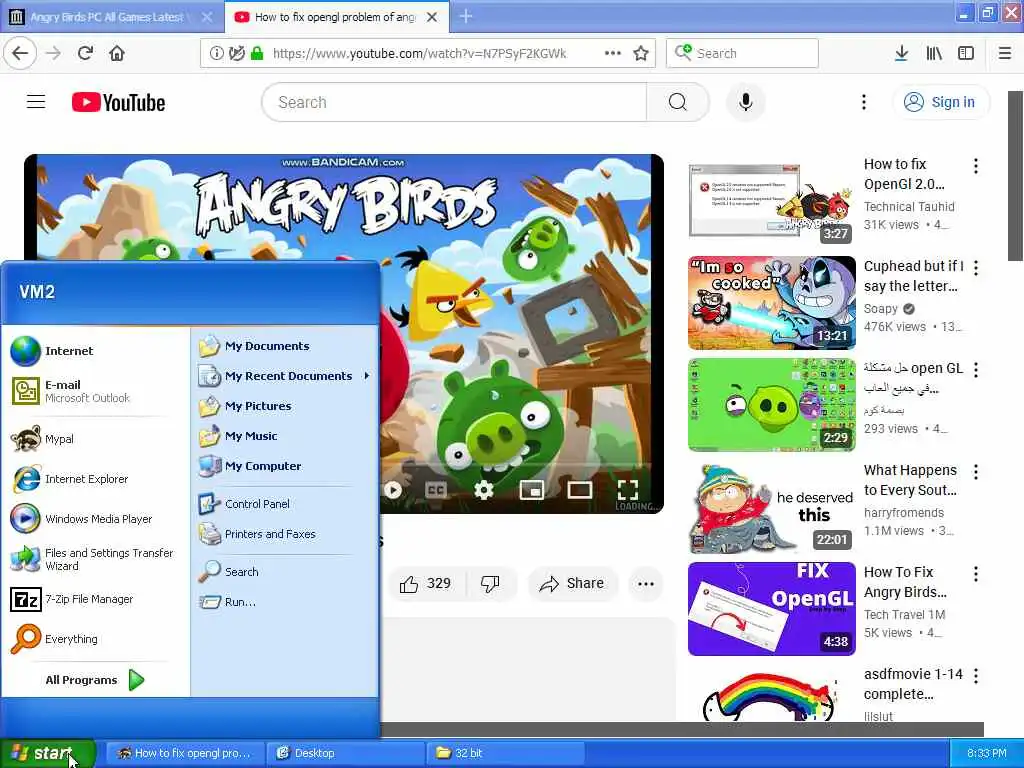
Task: Reload the page with the refresh icon
Action: [85, 54]
